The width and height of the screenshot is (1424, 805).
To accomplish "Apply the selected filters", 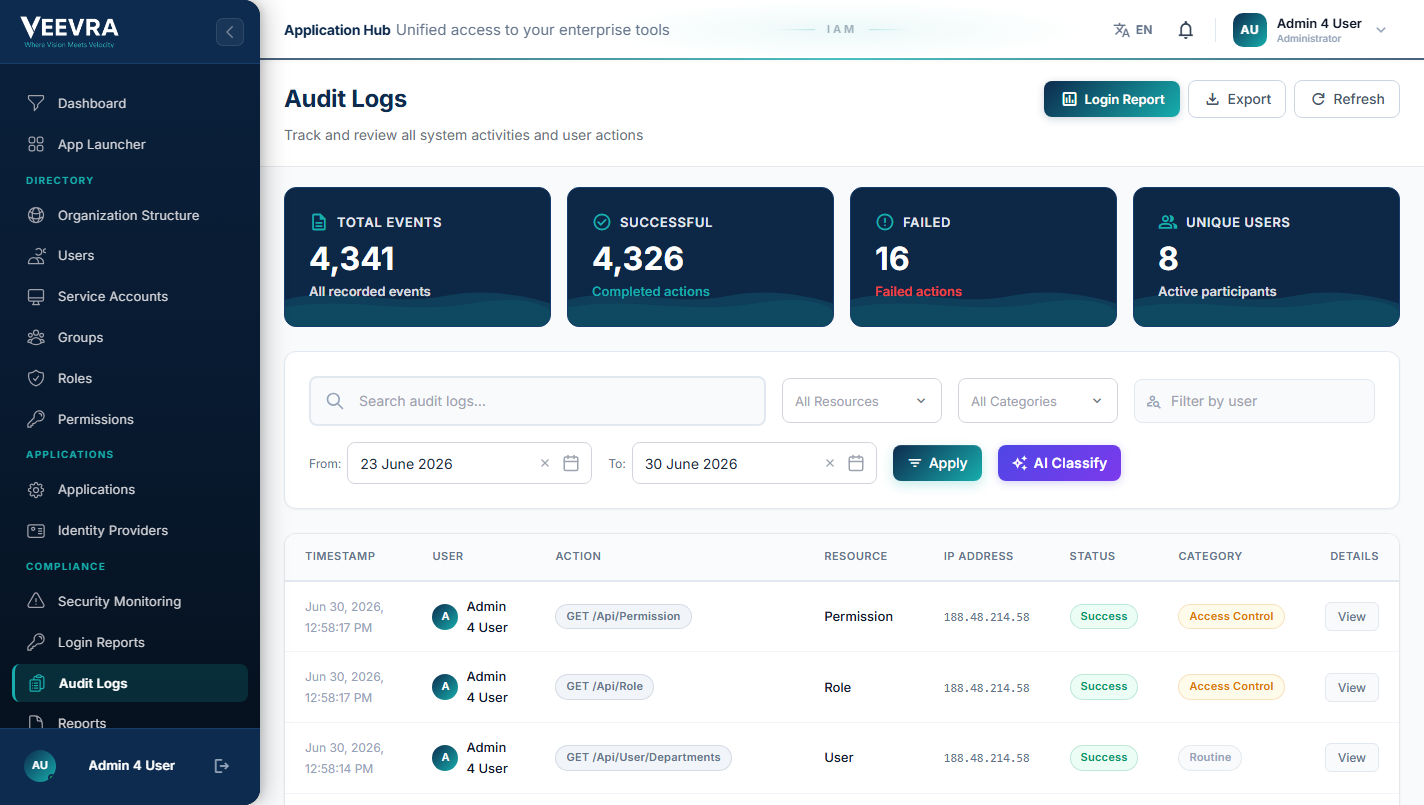I will (937, 463).
